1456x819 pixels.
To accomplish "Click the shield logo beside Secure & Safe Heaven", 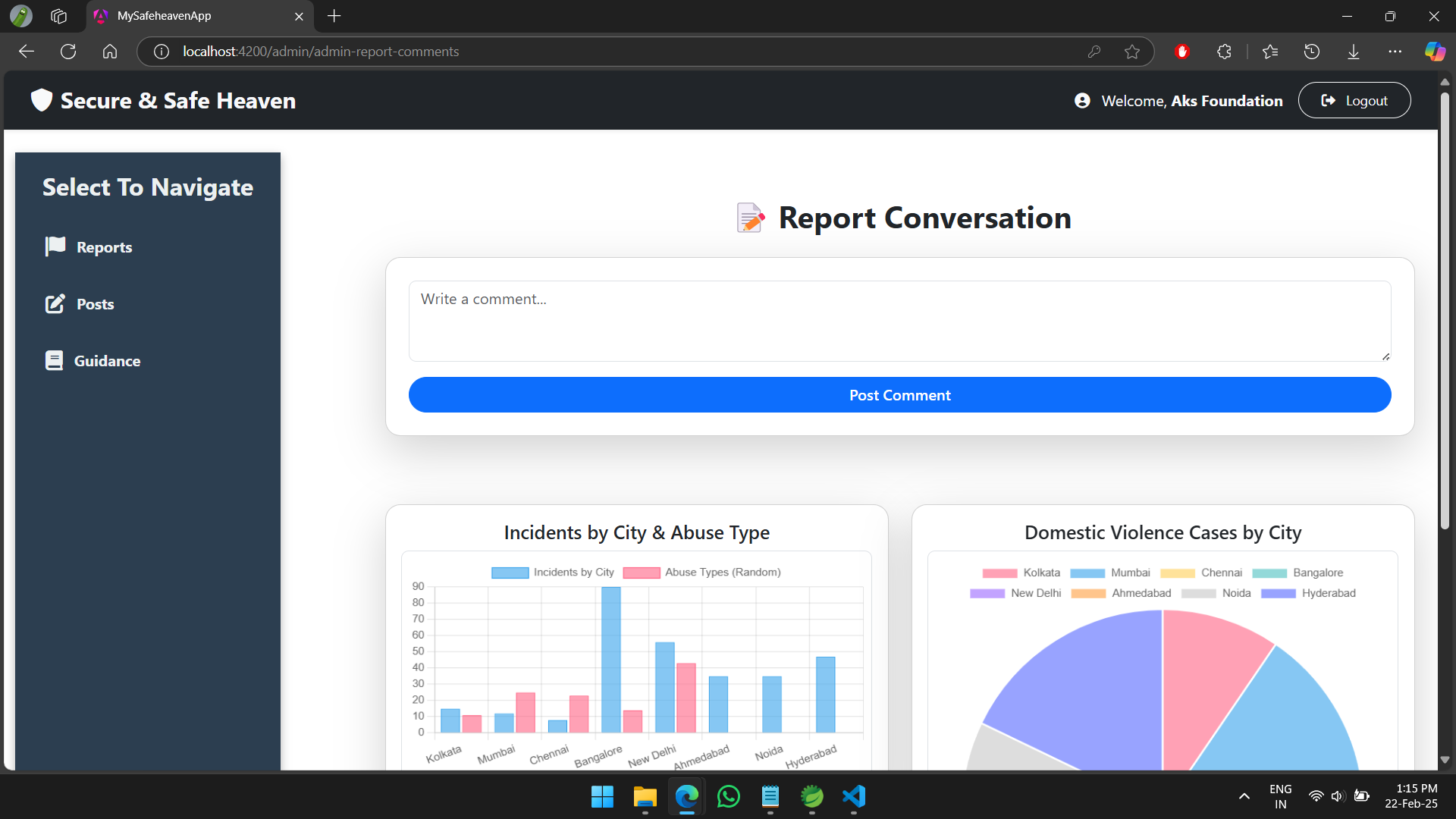I will 41,100.
